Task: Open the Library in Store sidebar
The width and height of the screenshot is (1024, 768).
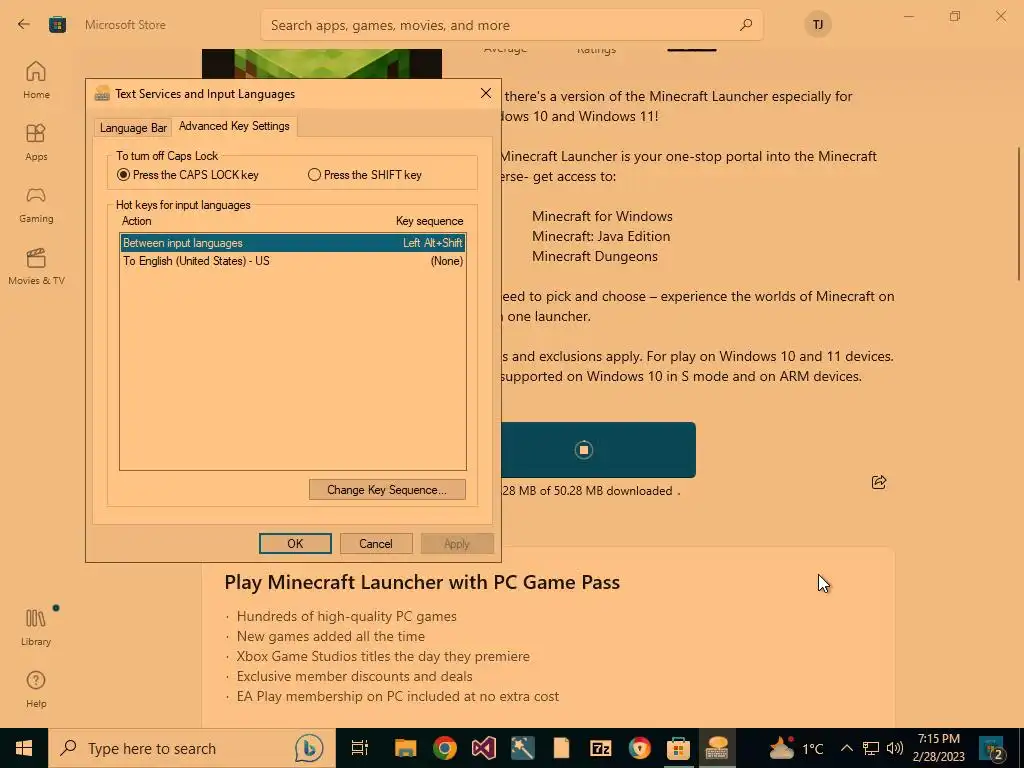Action: point(36,628)
